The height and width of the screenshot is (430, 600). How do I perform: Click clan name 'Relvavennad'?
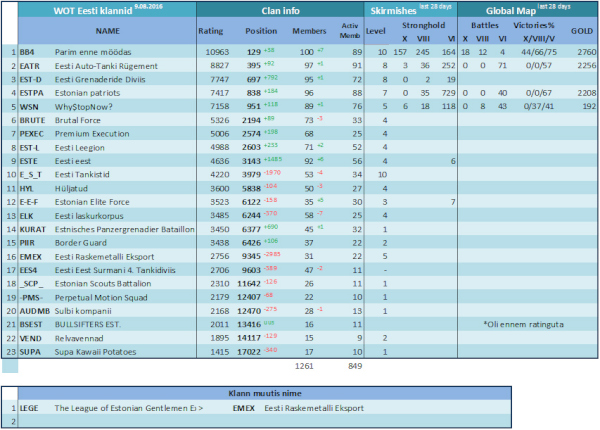point(79,339)
